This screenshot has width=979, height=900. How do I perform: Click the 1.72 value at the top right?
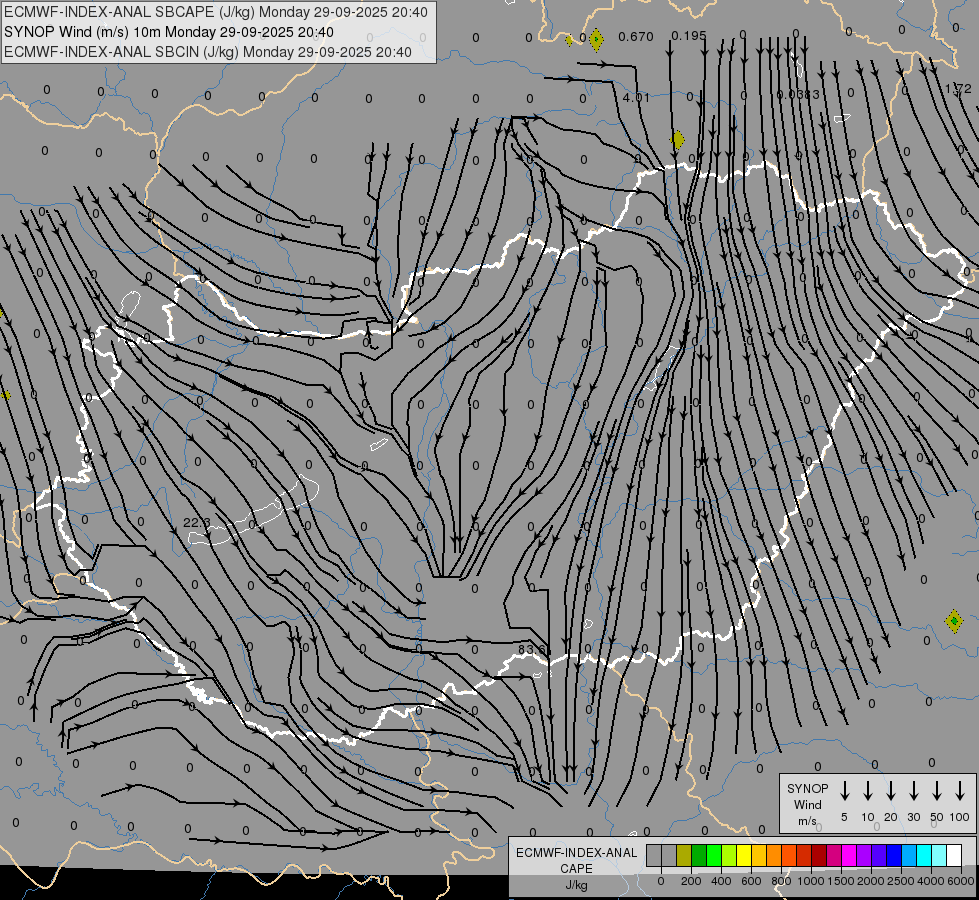[x=957, y=89]
